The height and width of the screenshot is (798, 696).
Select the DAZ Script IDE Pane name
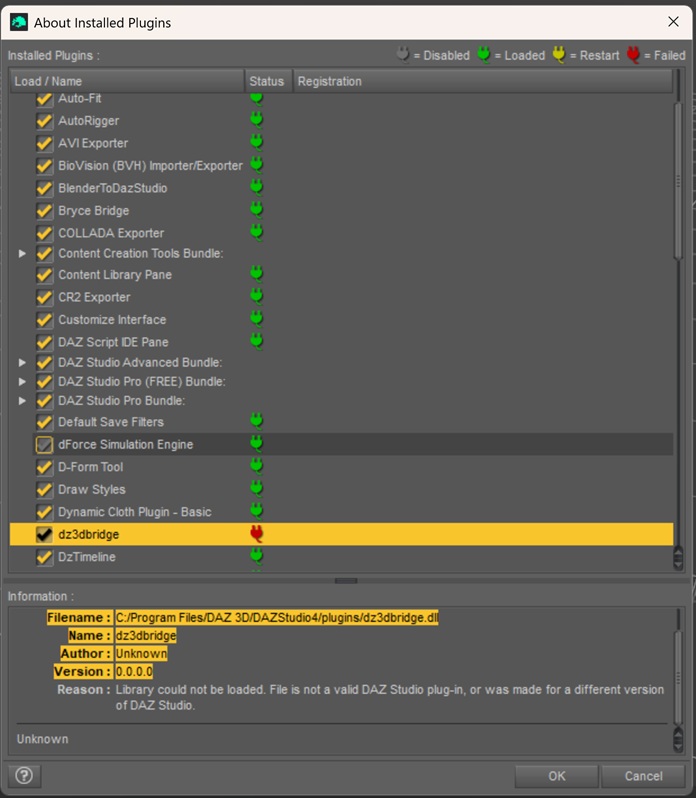tap(113, 342)
